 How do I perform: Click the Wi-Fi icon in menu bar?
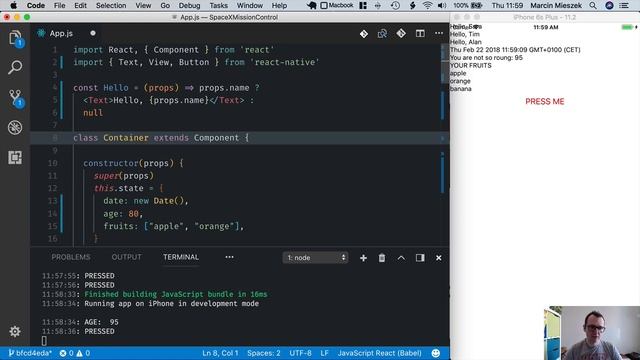427,5
